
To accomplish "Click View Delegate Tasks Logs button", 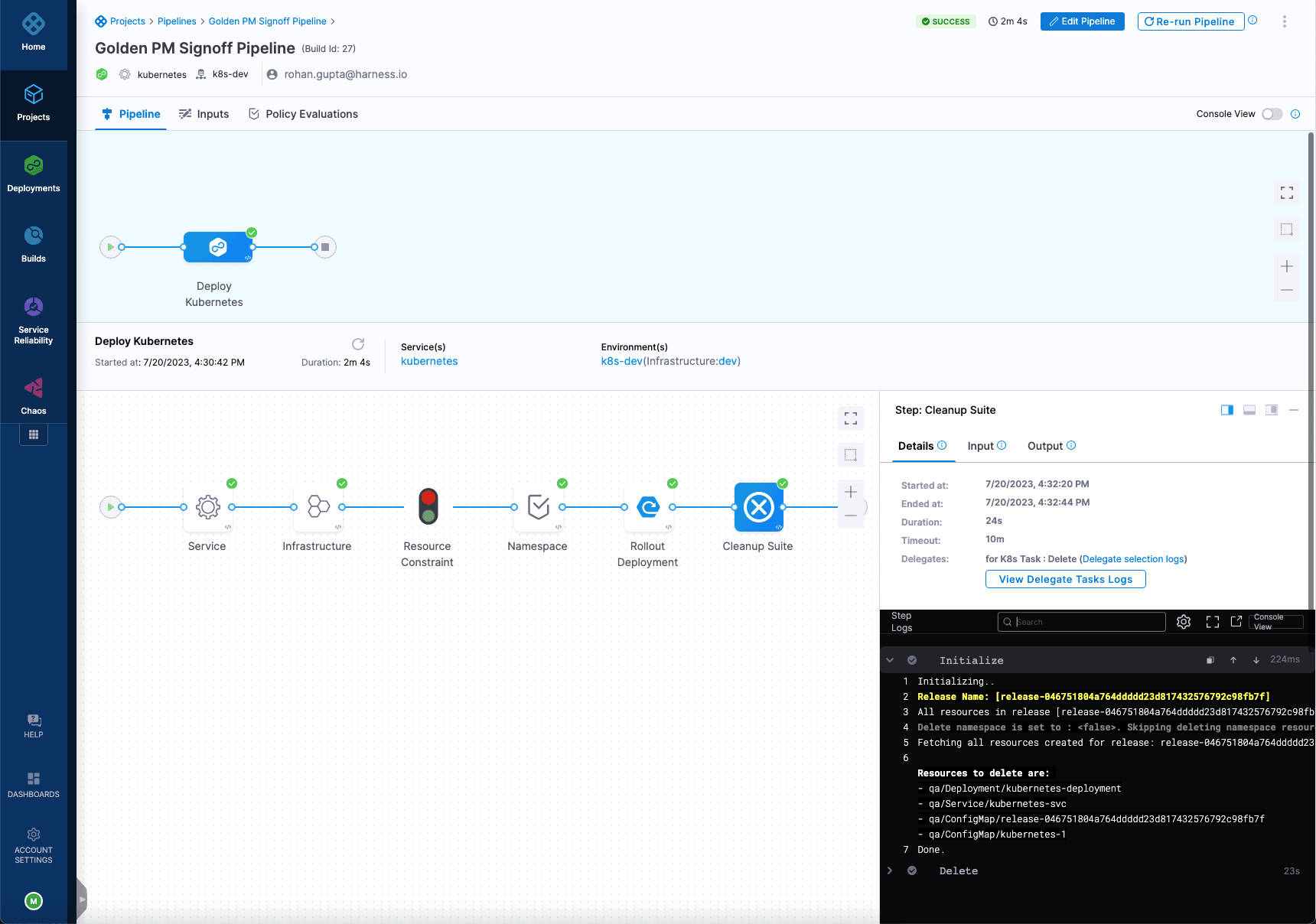I will coord(1065,579).
